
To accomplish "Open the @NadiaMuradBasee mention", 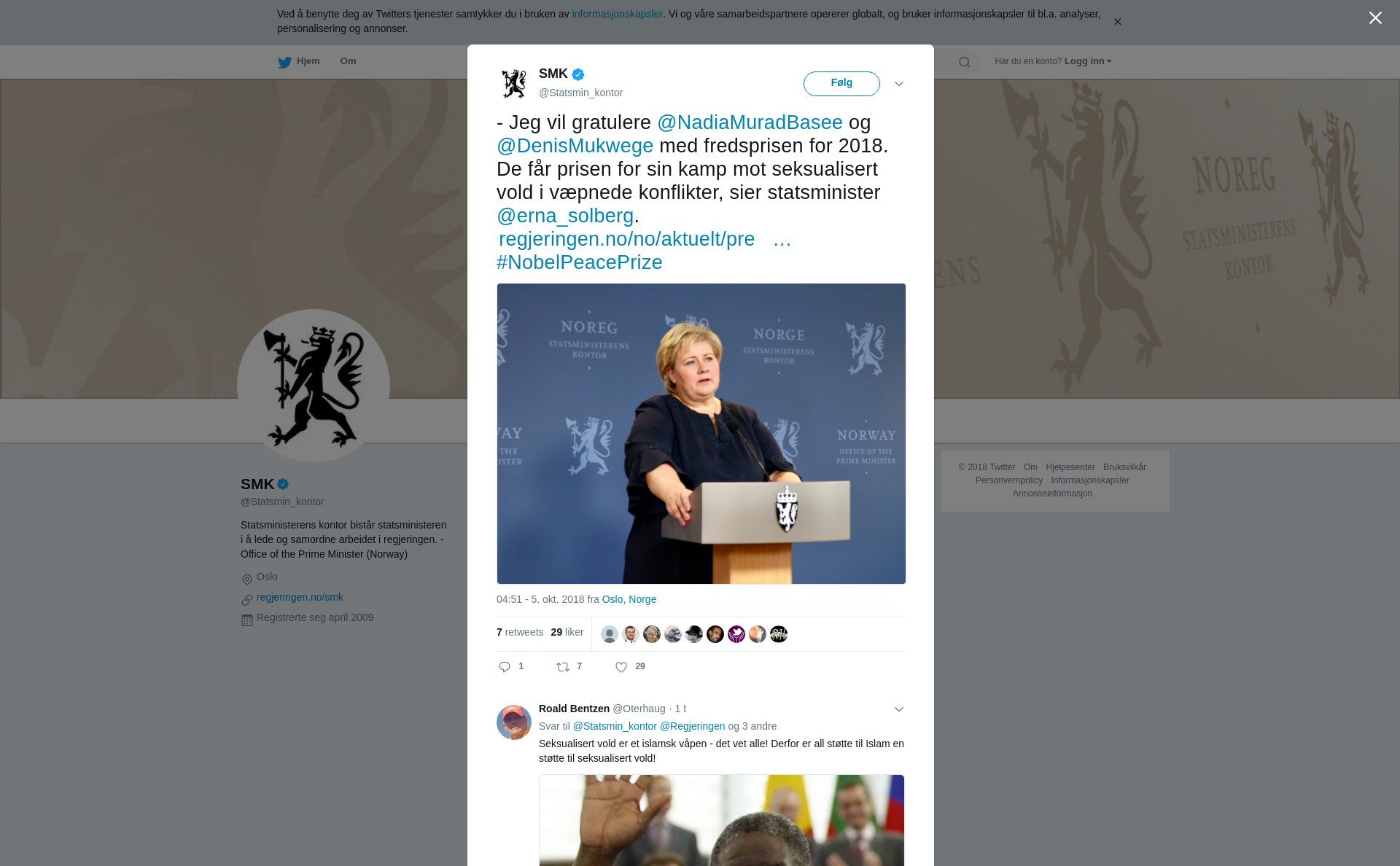I will pos(750,122).
